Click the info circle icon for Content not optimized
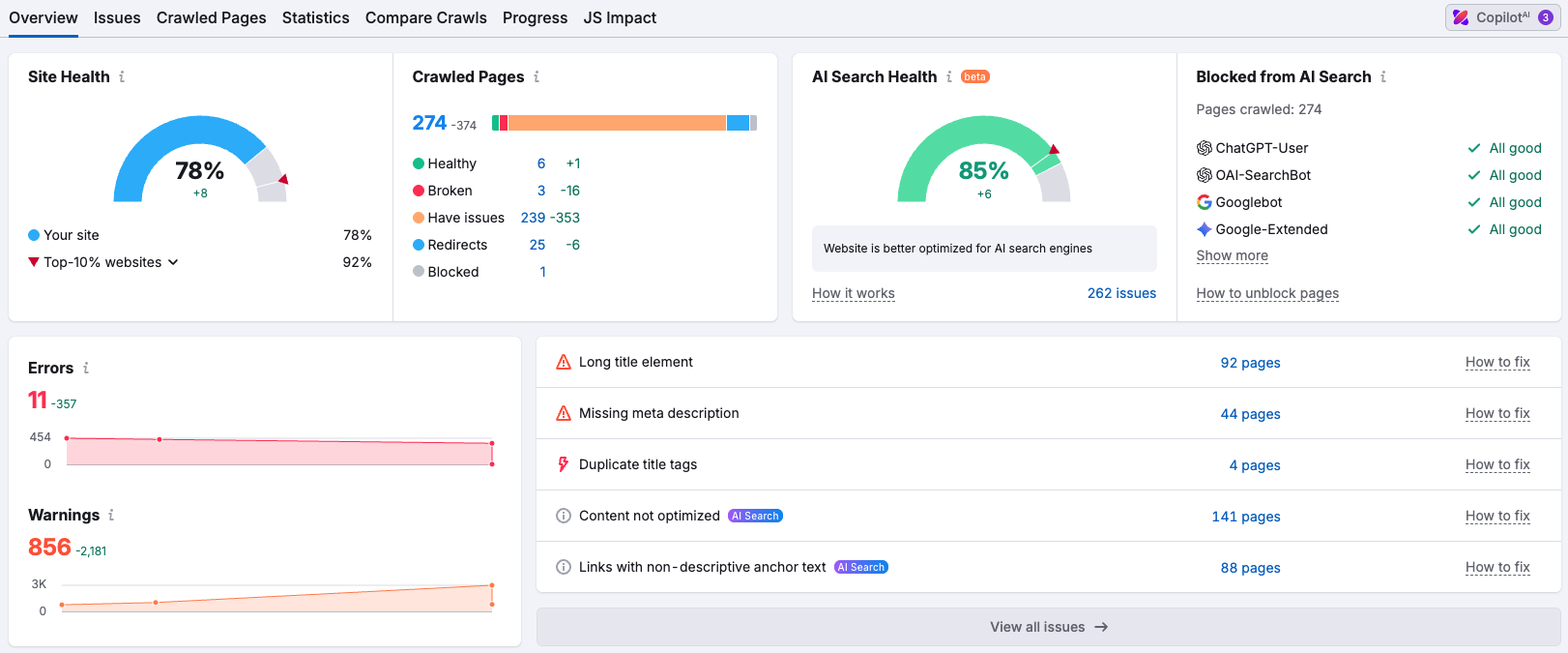Image resolution: width=1568 pixels, height=653 pixels. tap(564, 516)
